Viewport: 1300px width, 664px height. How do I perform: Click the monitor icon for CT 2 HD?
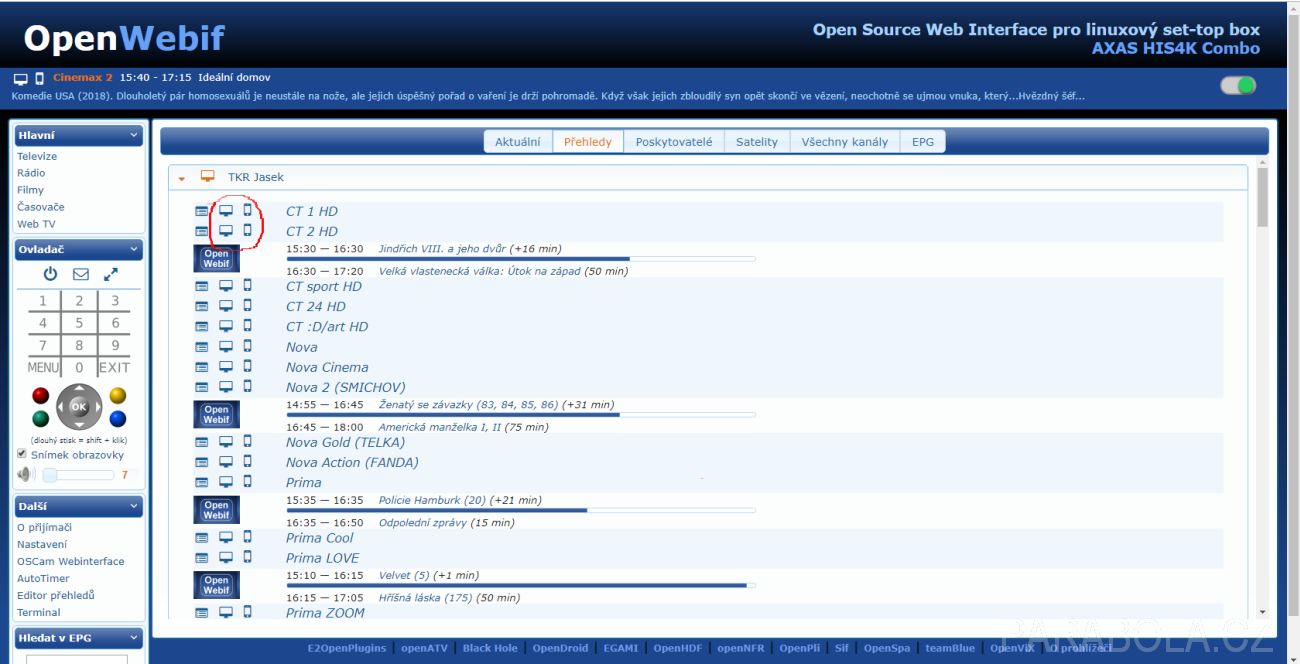click(x=226, y=231)
